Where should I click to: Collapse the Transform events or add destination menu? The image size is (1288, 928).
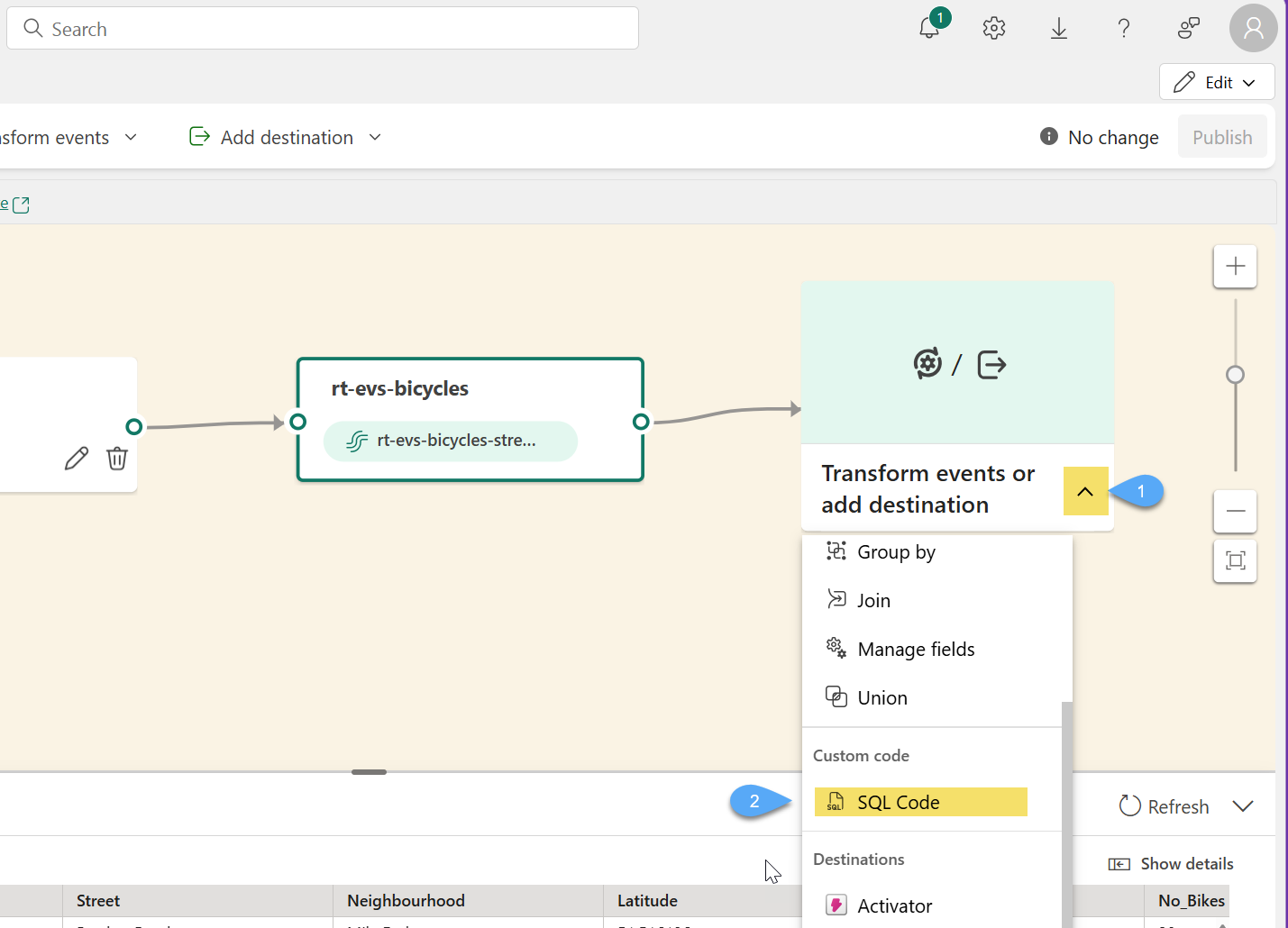coord(1085,491)
